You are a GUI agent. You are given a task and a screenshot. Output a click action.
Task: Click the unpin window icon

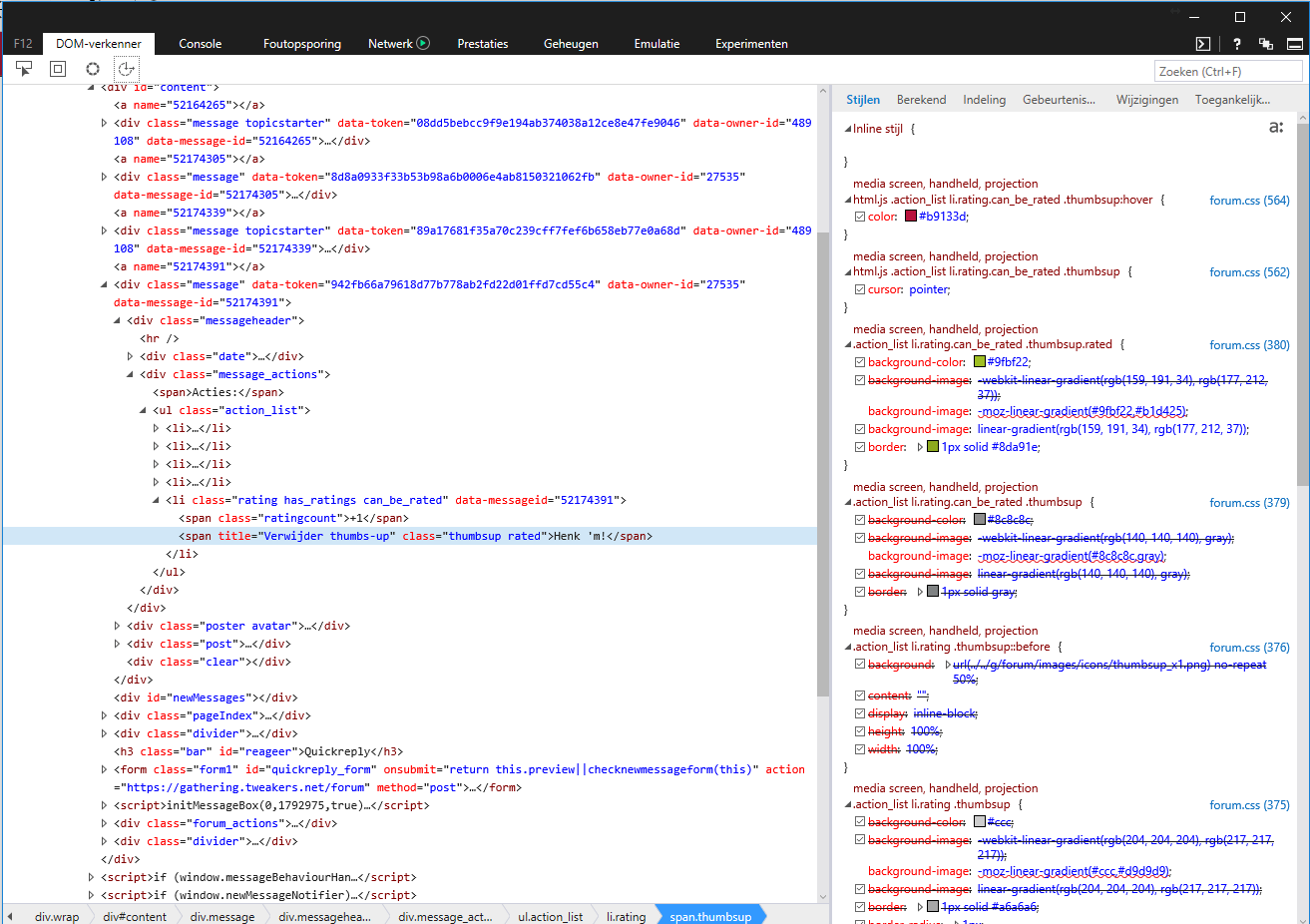click(x=1266, y=44)
